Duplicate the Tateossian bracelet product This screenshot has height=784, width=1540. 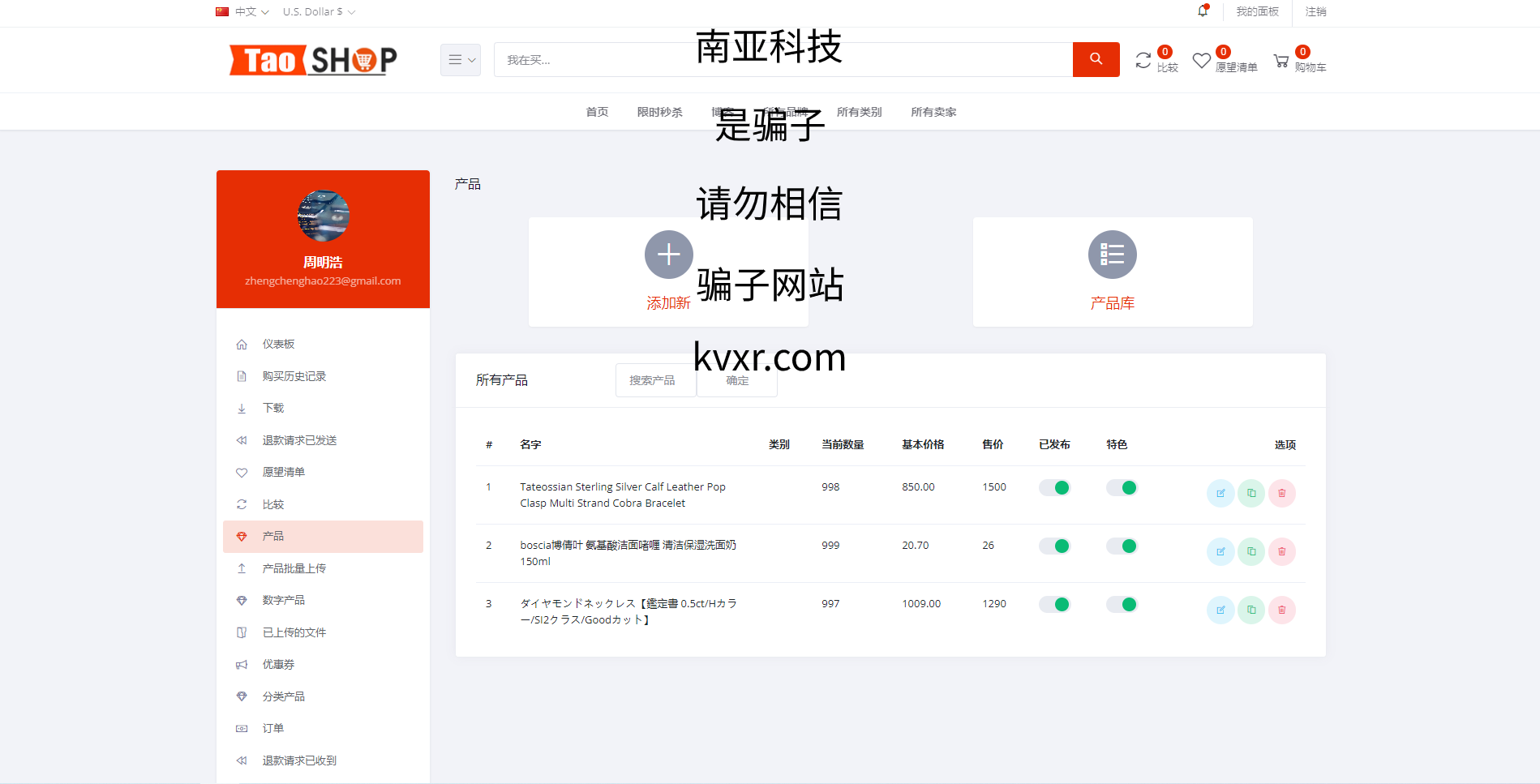click(1251, 493)
